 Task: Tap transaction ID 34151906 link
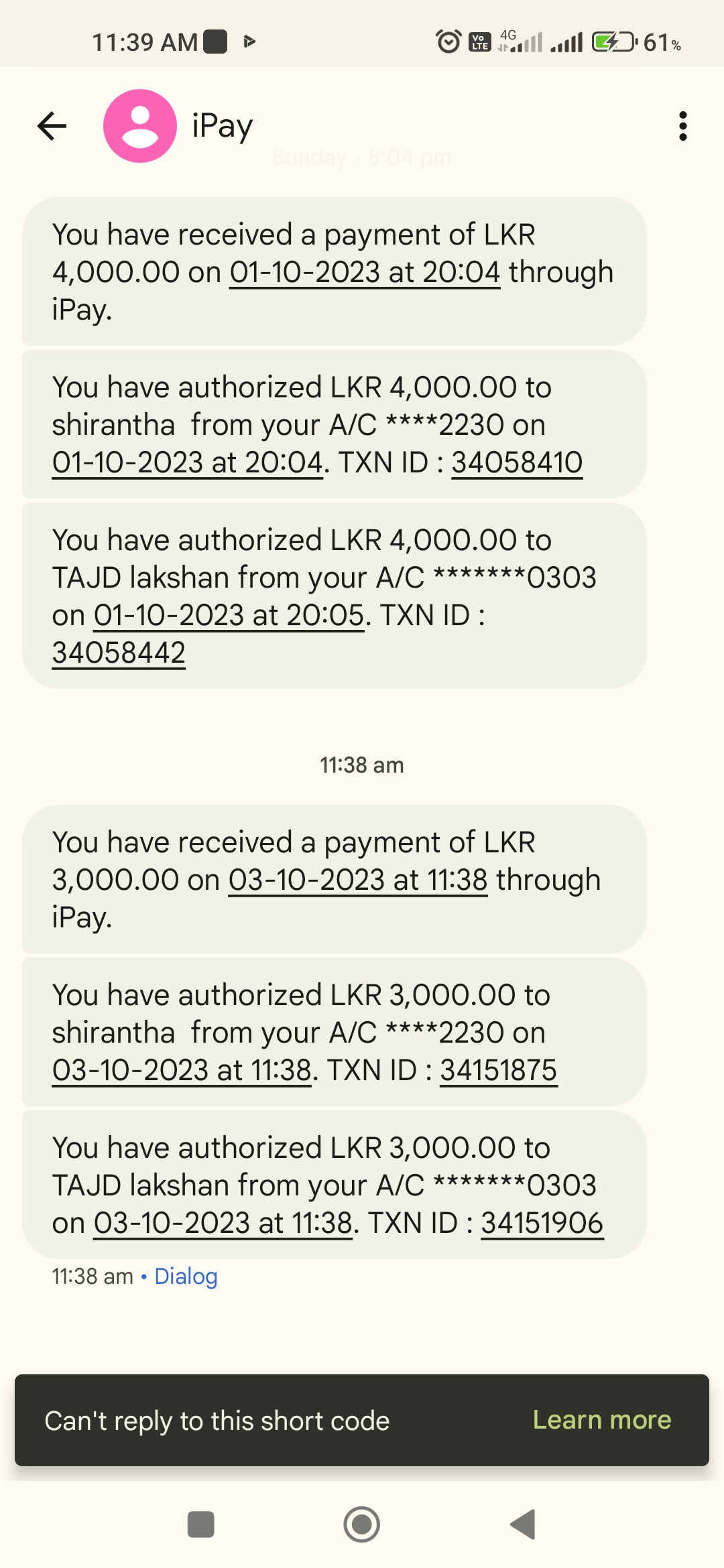[542, 1223]
